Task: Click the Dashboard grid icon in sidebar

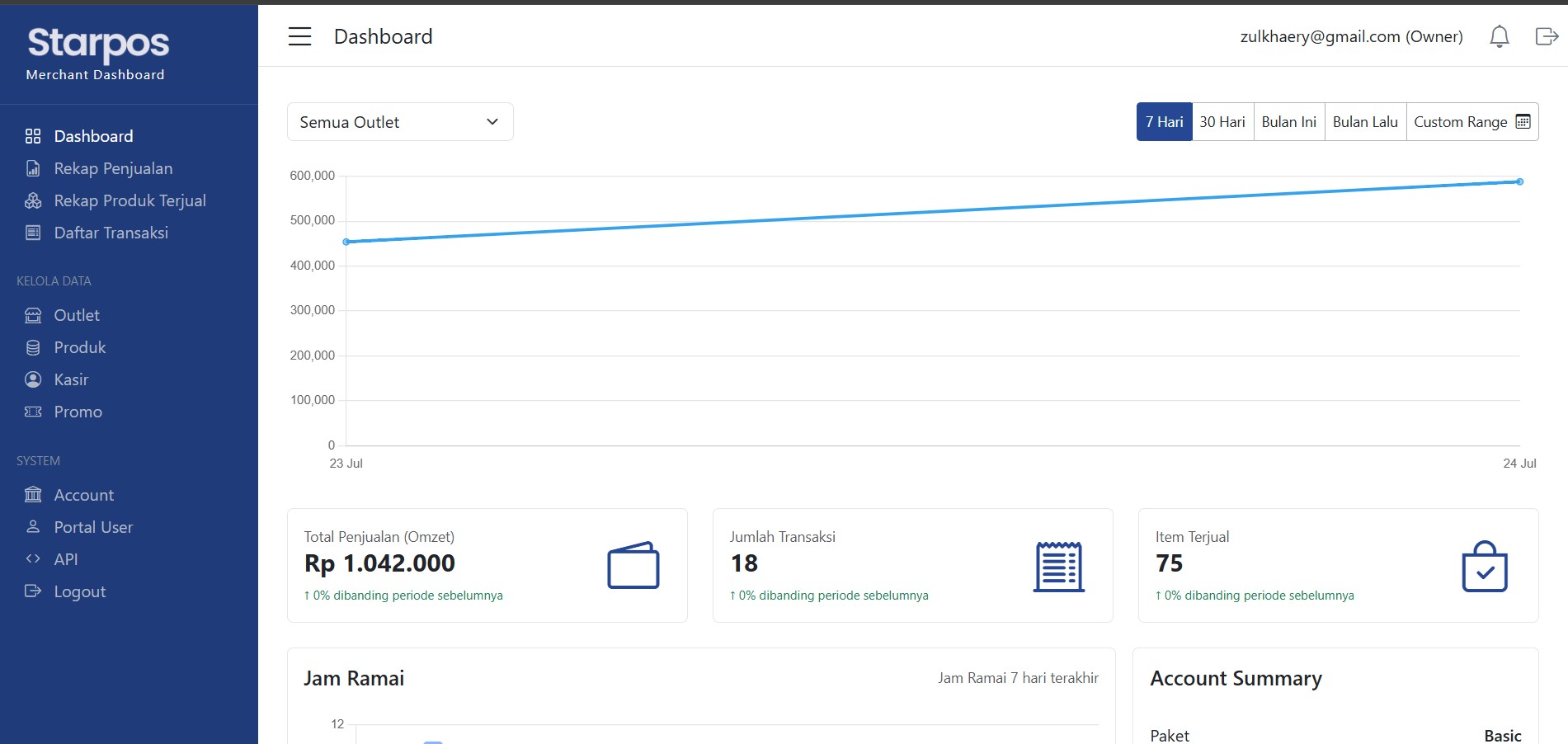Action: point(33,136)
